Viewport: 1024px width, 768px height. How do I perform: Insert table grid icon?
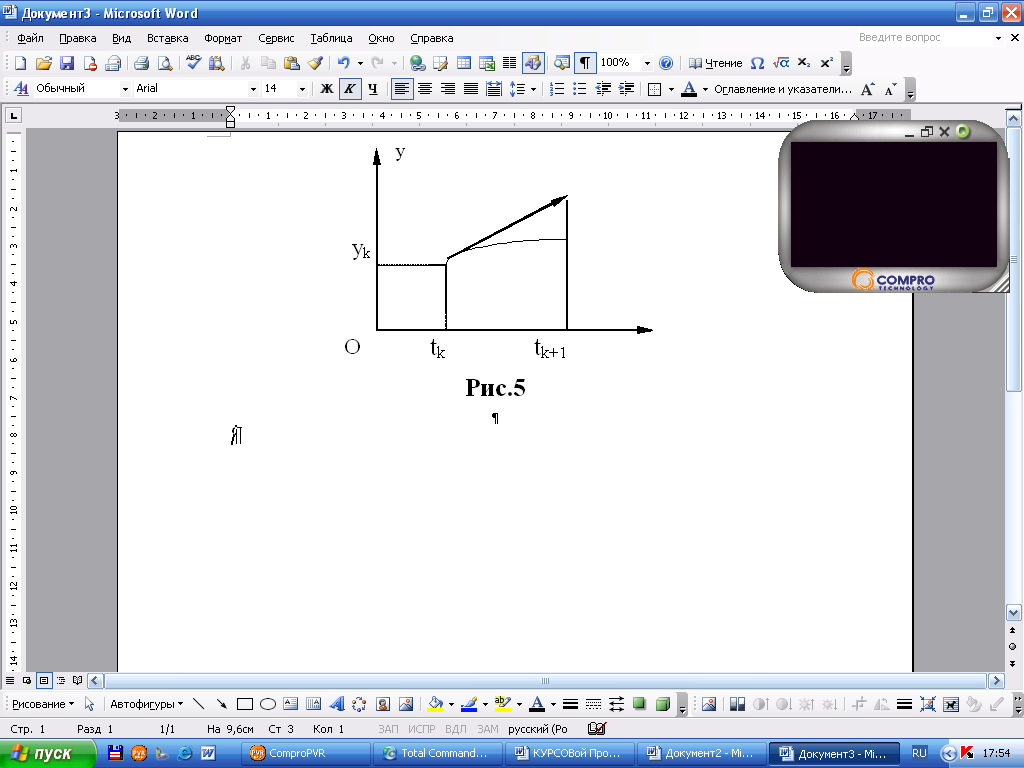click(464, 63)
